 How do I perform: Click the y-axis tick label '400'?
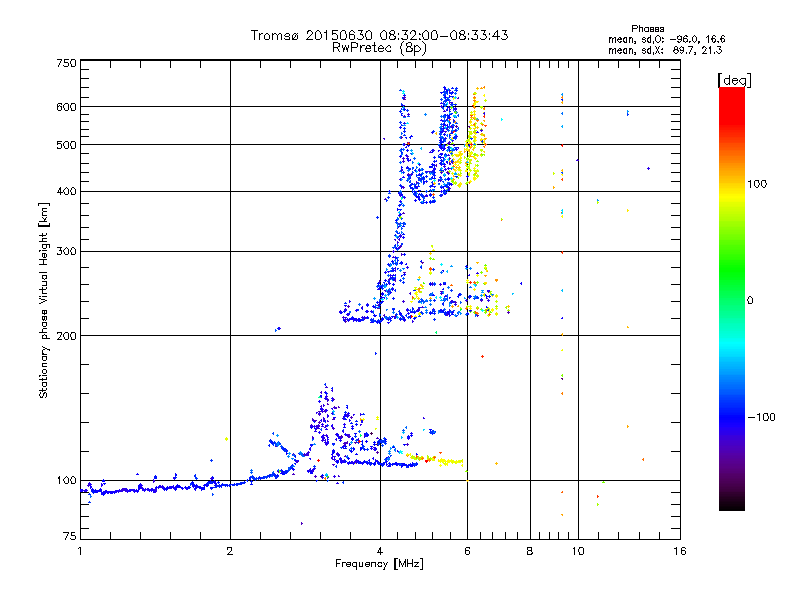66,192
